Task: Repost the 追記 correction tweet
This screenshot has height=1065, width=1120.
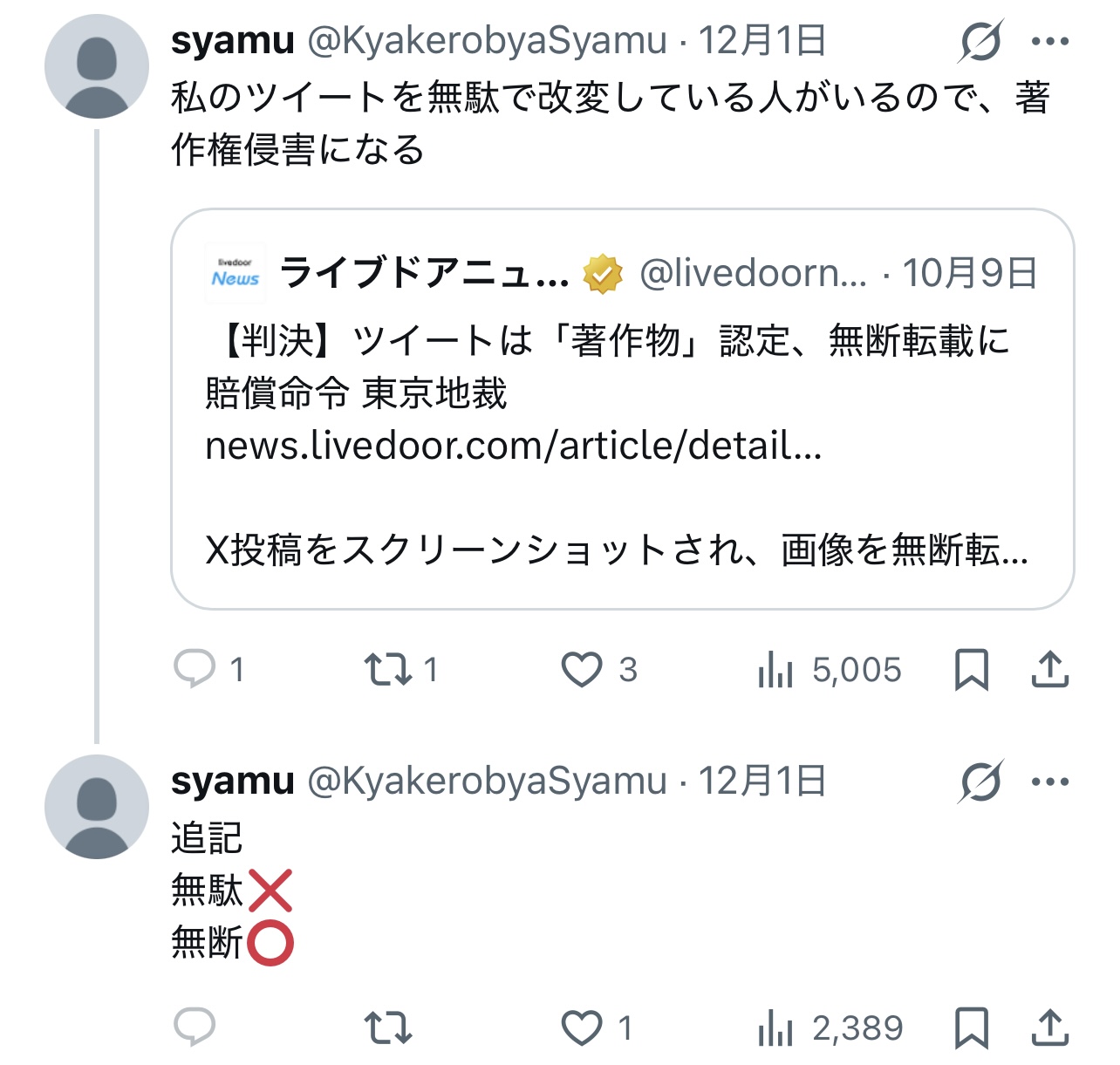Action: tap(387, 1027)
